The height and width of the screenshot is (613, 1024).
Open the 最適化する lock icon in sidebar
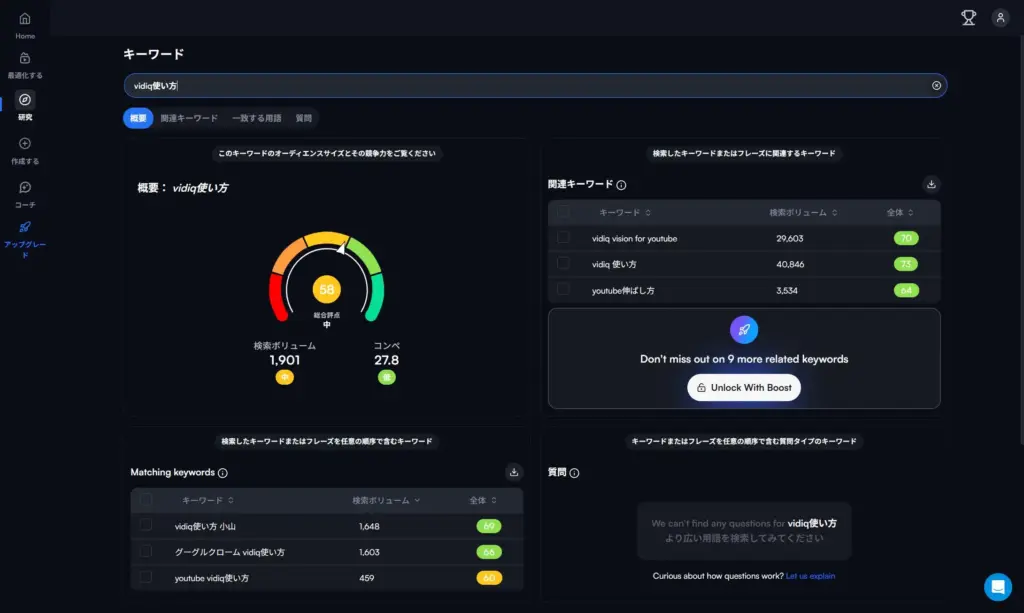tap(25, 59)
